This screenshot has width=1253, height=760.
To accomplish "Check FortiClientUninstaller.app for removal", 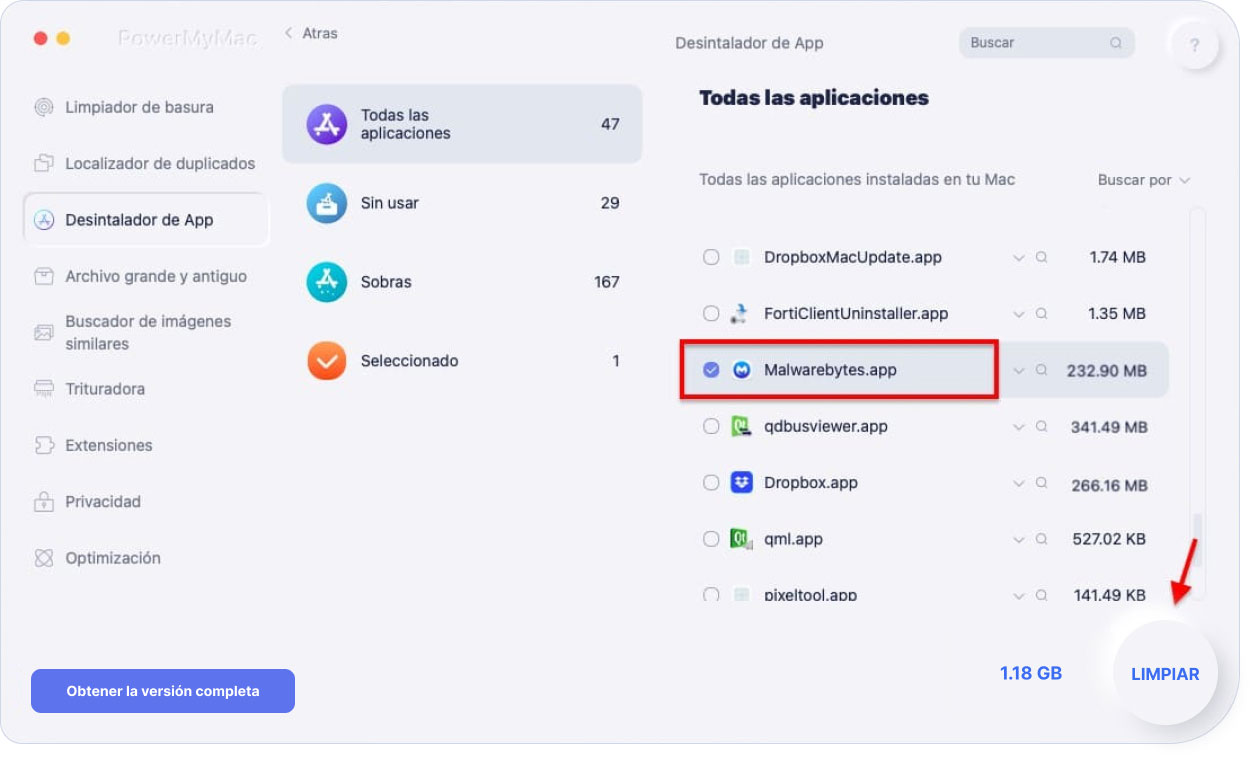I will [x=711, y=313].
